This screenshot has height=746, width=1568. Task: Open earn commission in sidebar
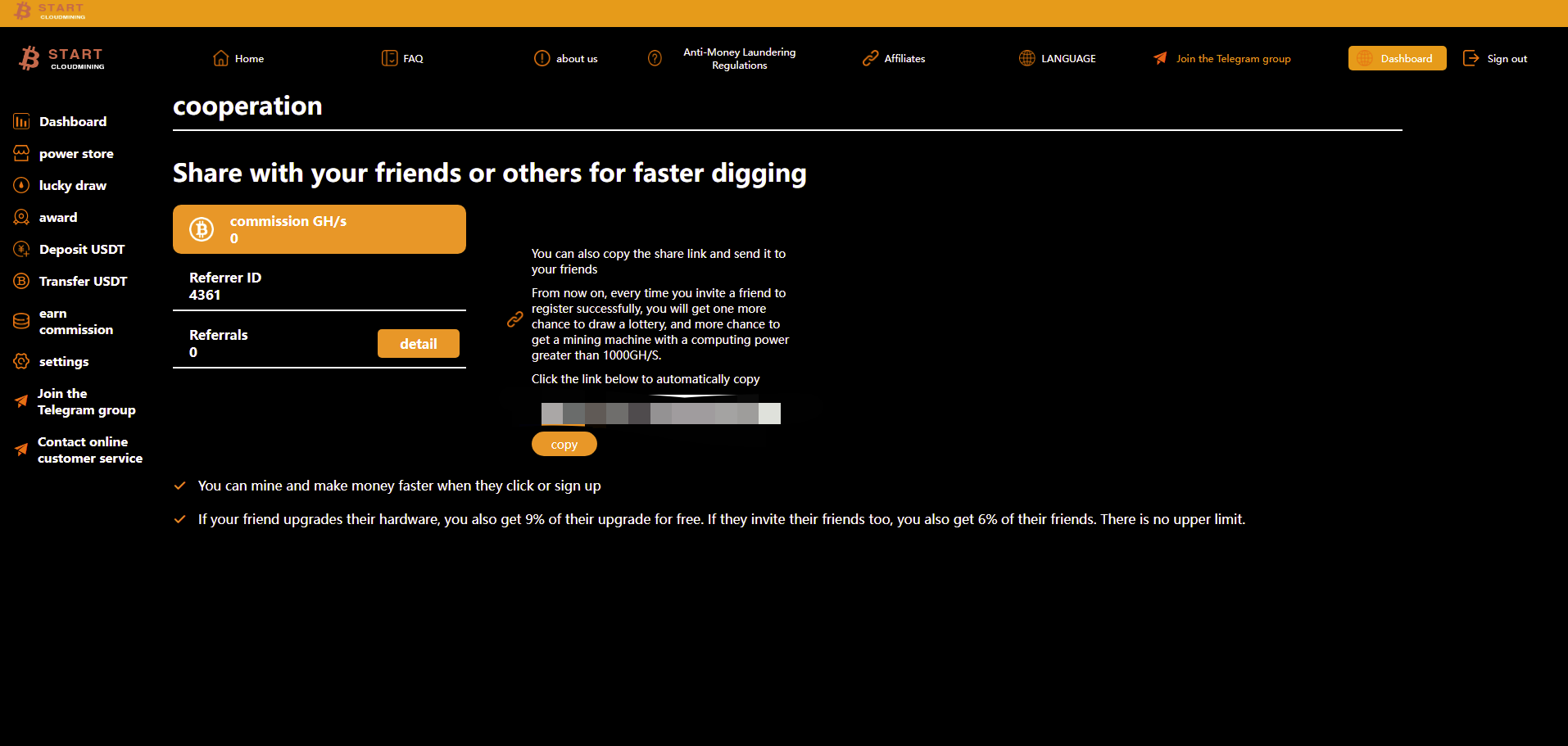click(75, 321)
